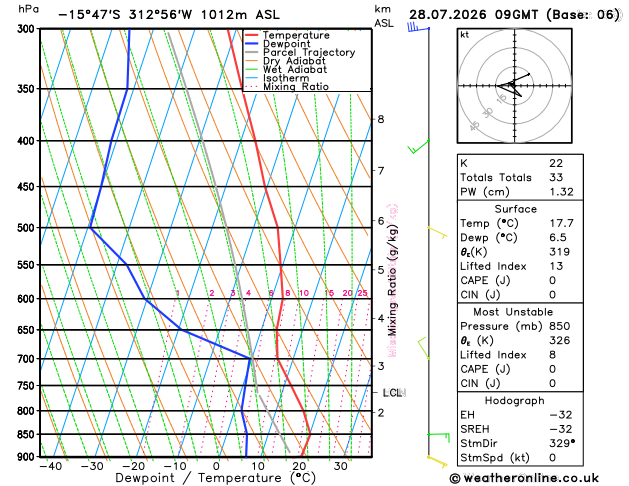Click the '850' hPa pressure axis label

28,435
